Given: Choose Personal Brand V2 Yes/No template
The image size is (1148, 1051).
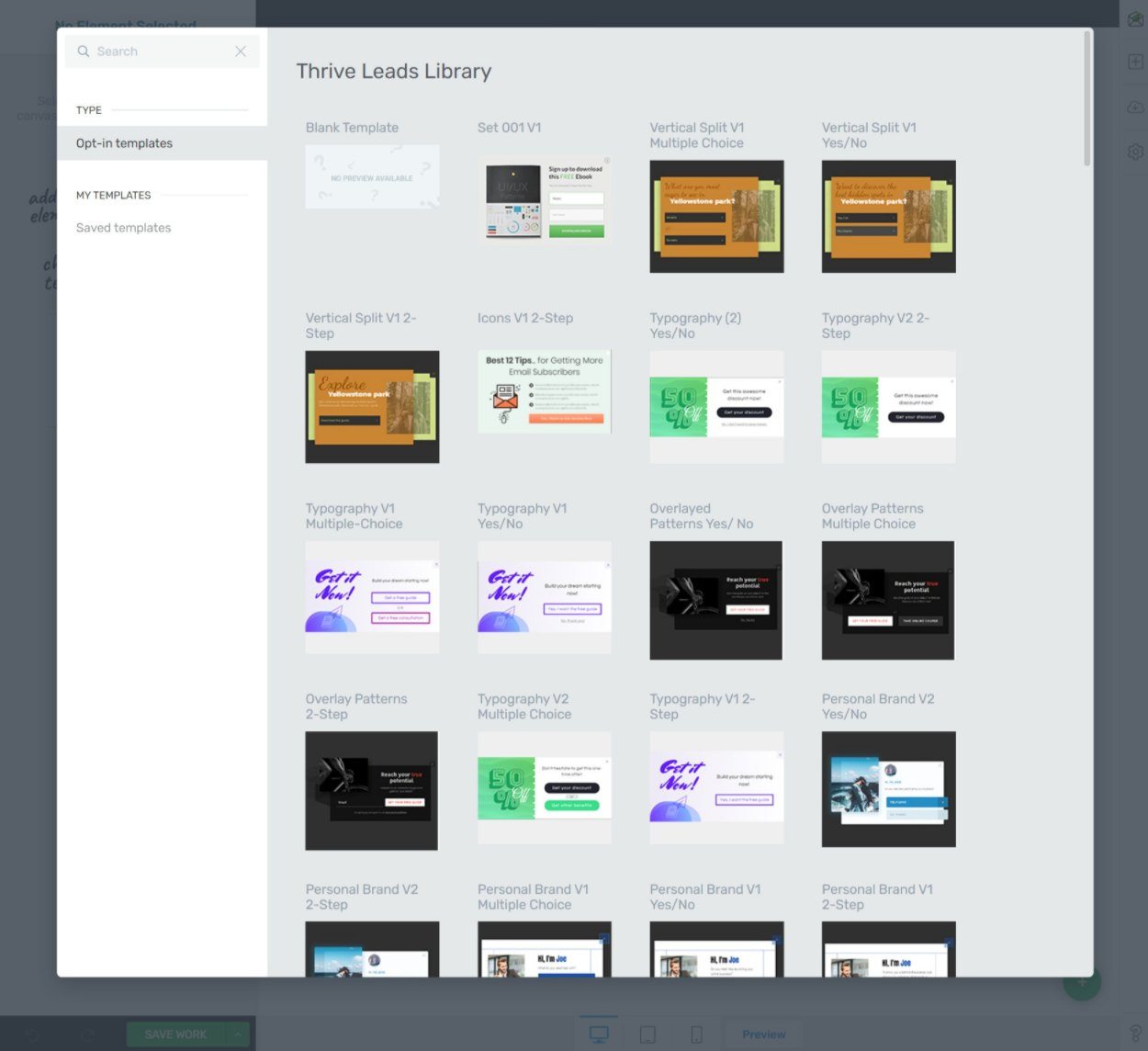Looking at the screenshot, I should (x=888, y=789).
